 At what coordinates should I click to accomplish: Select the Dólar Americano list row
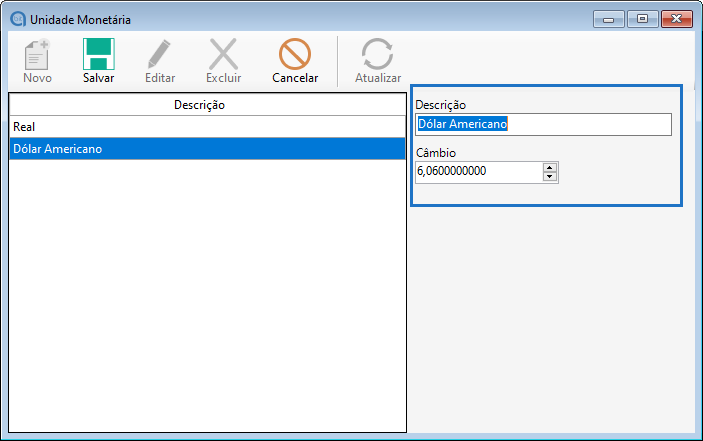[x=207, y=149]
